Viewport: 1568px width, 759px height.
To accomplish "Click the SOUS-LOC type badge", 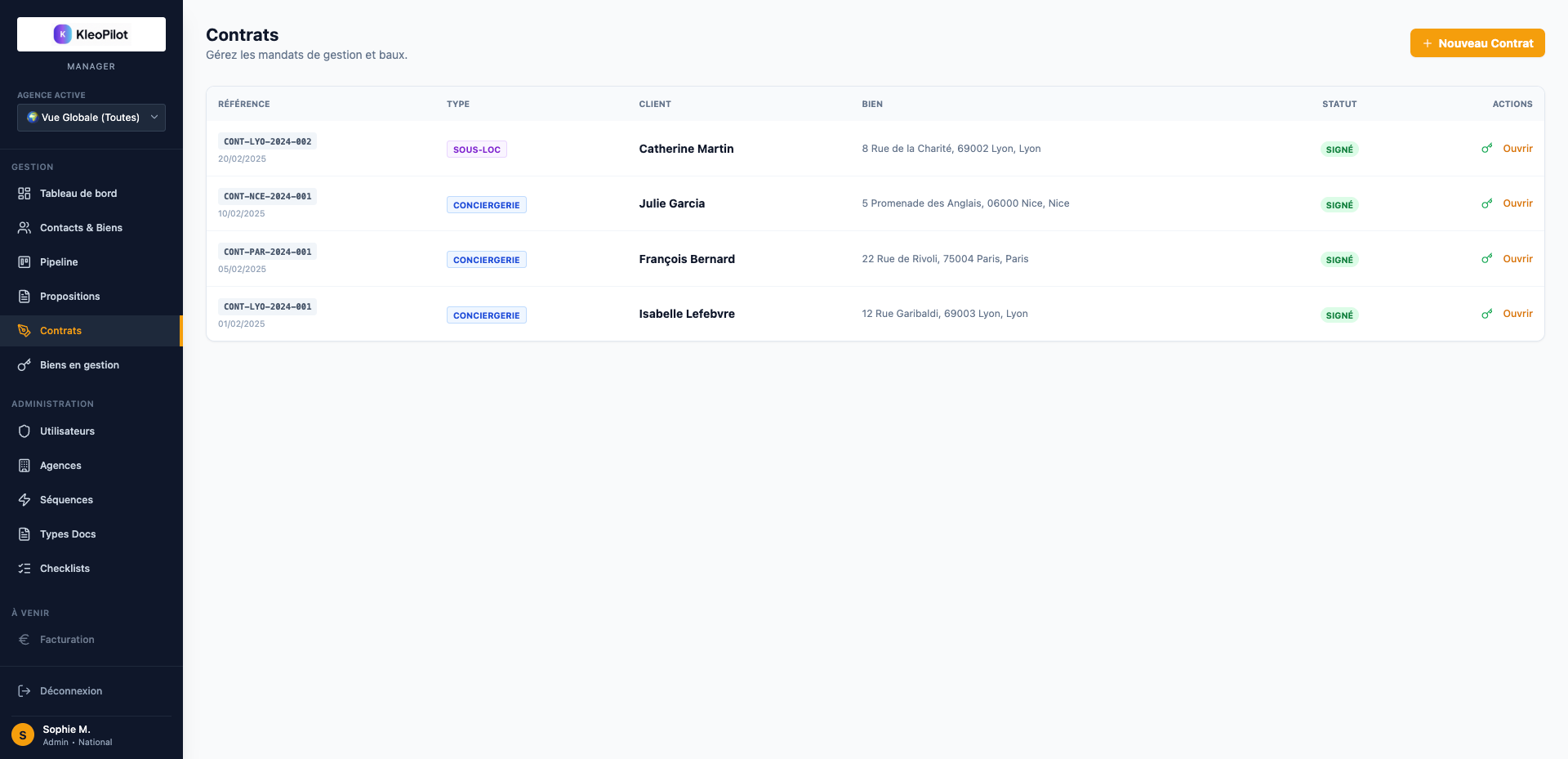I will [477, 150].
